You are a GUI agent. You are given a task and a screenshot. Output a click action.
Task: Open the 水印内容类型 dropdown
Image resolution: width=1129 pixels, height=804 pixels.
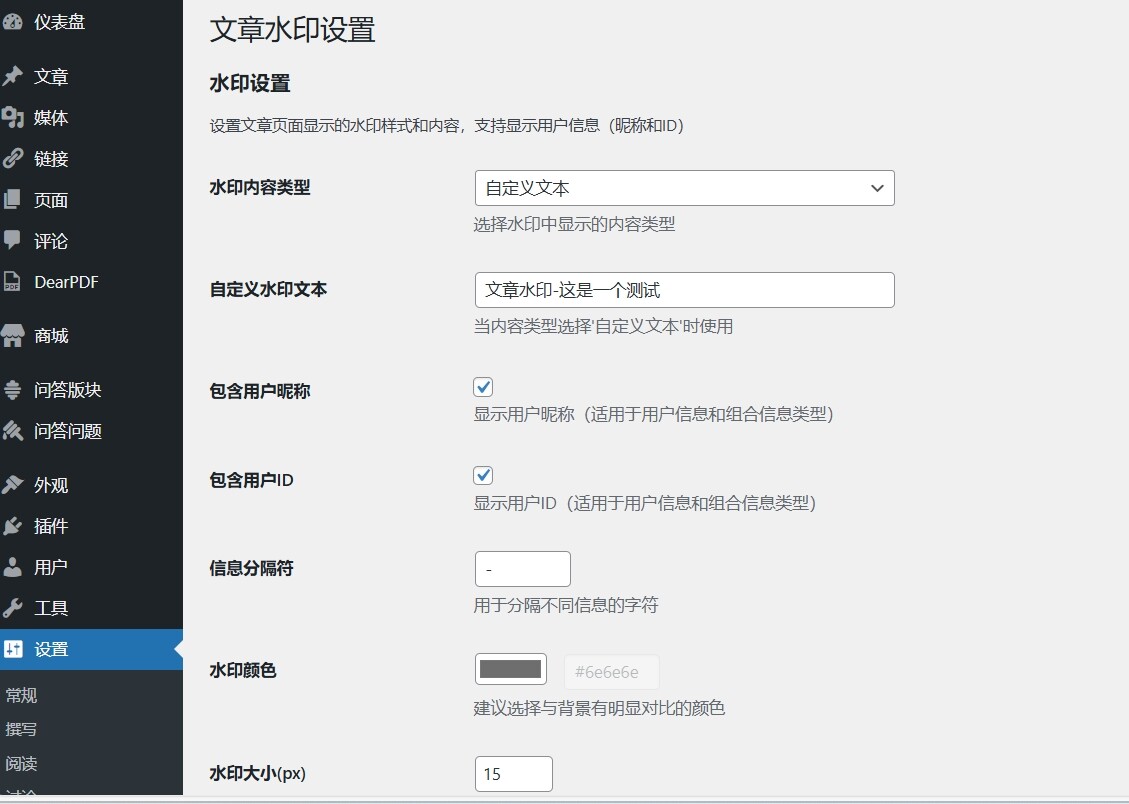click(684, 188)
